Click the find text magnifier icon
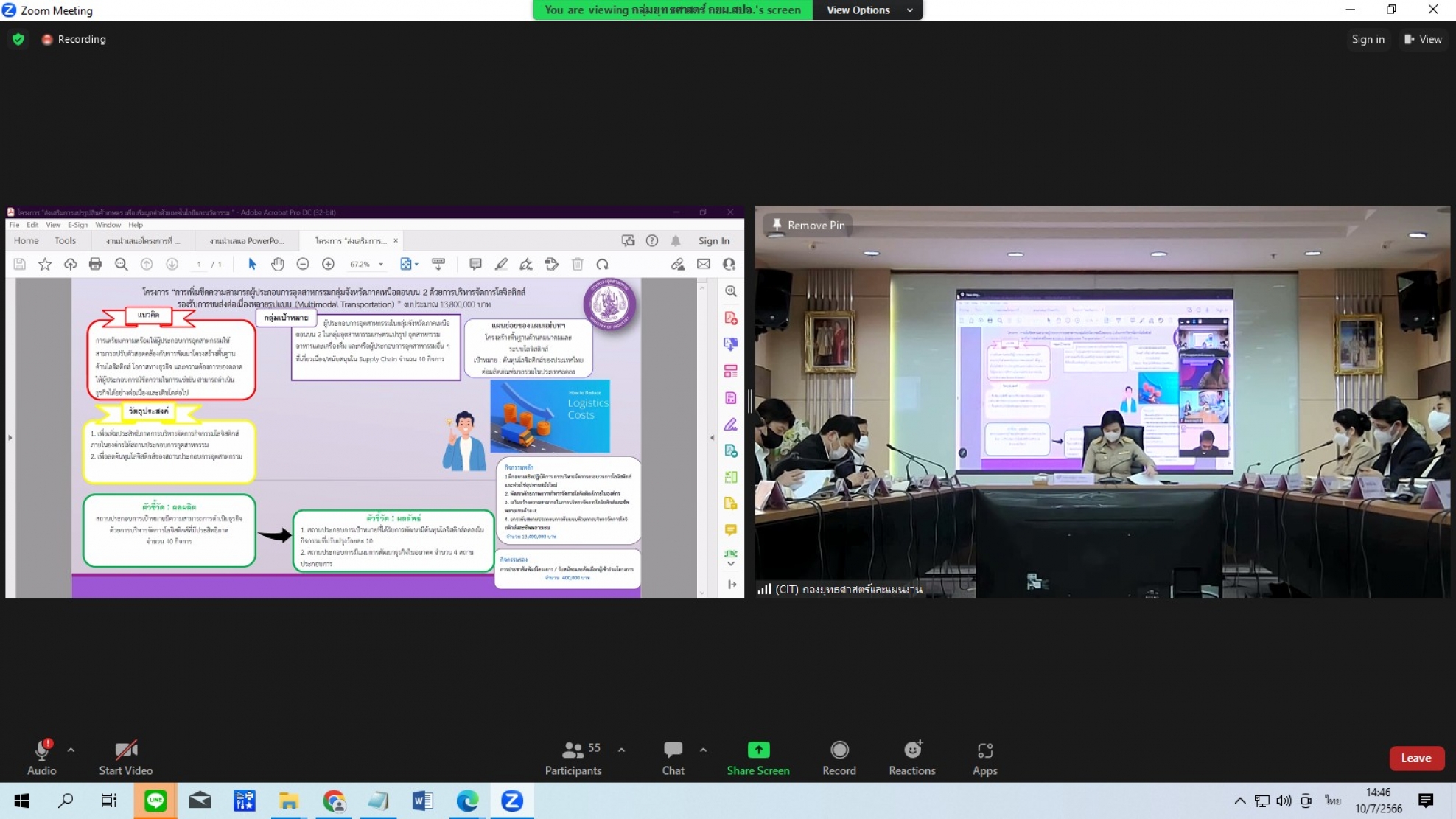Viewport: 1456px width, 819px height. point(121,264)
